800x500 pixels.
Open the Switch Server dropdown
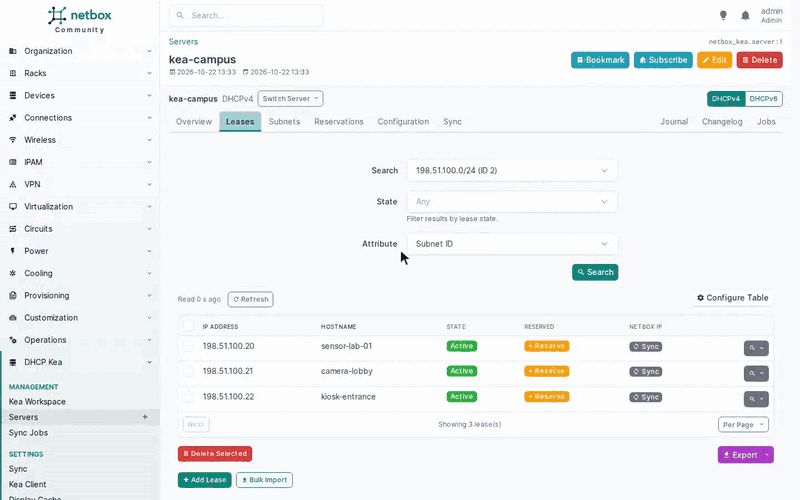(x=290, y=98)
